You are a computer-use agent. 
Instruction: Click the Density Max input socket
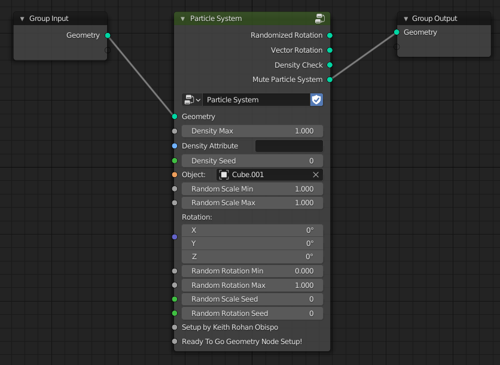175,131
